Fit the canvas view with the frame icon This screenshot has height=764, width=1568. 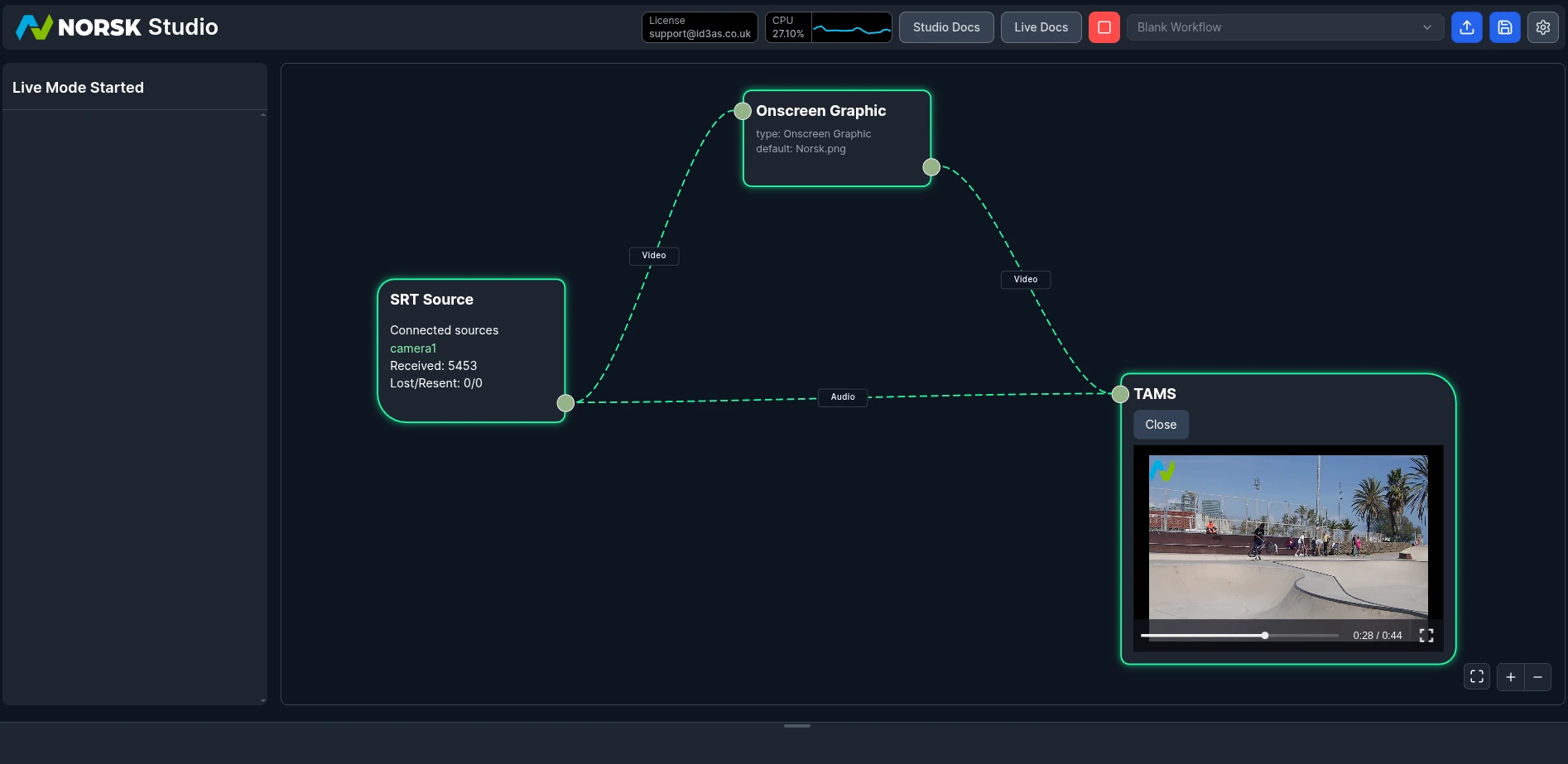[1476, 677]
